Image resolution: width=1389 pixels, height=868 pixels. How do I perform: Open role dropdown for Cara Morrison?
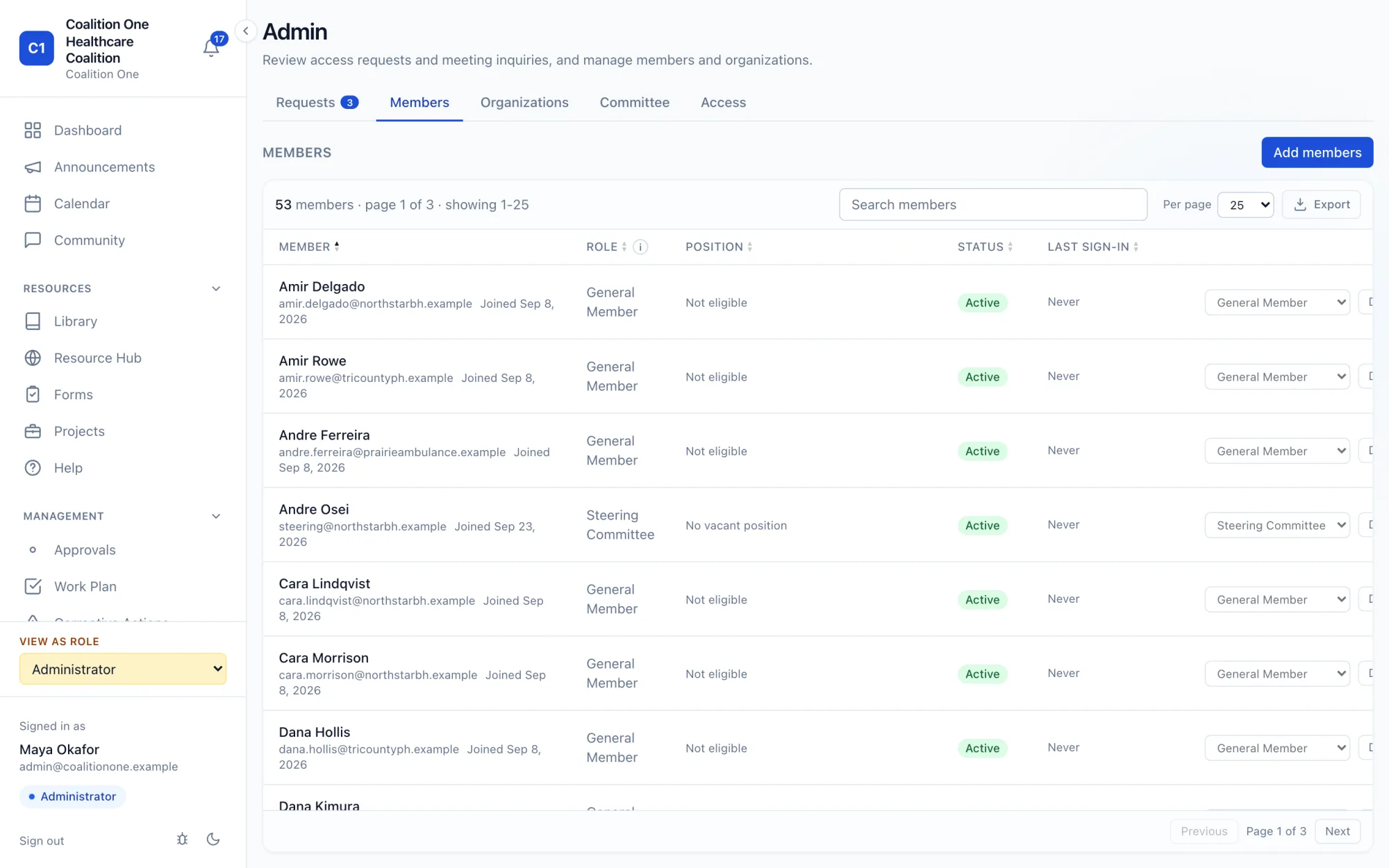1277,674
